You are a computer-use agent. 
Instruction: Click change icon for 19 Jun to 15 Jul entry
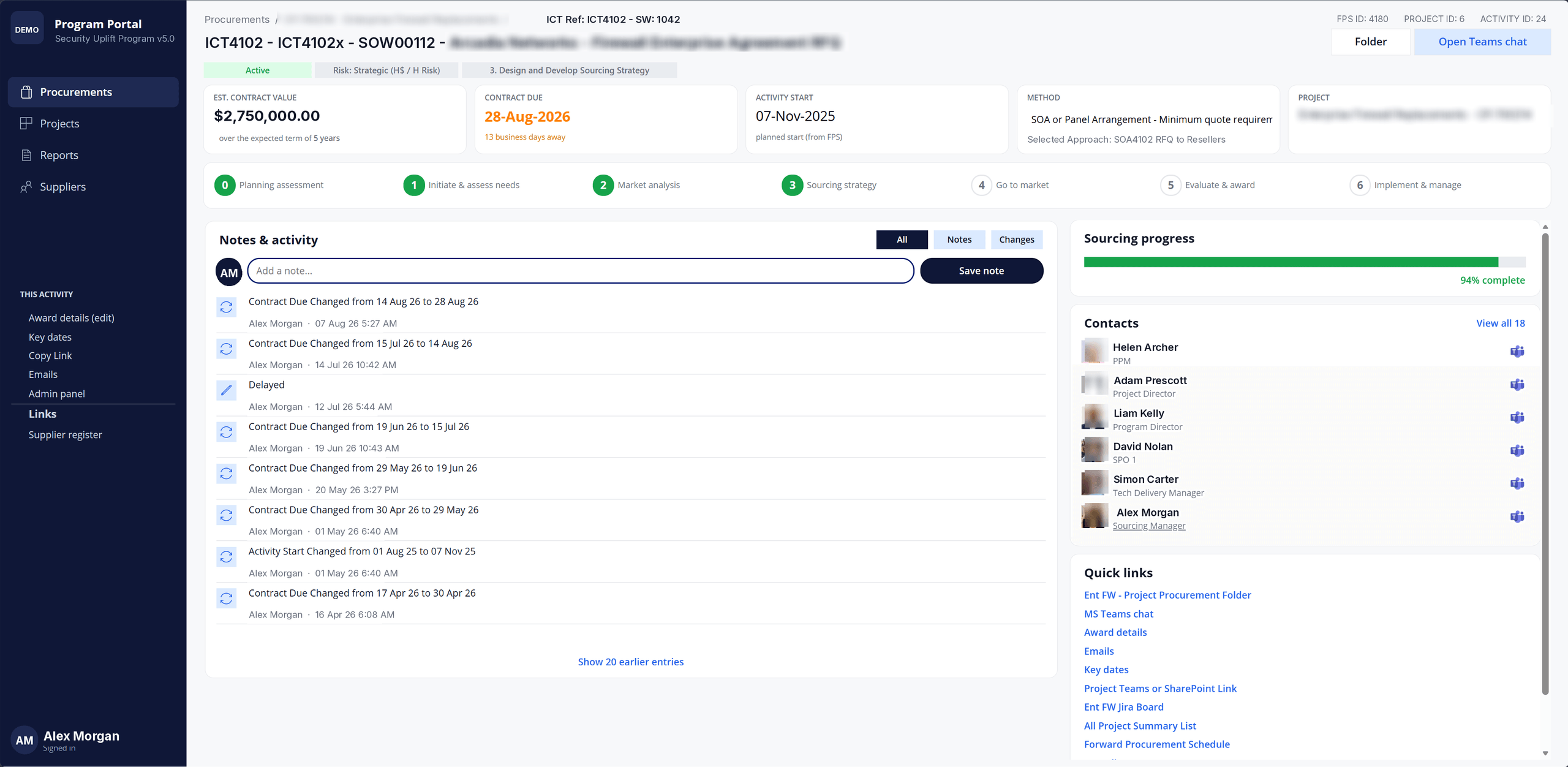[227, 432]
